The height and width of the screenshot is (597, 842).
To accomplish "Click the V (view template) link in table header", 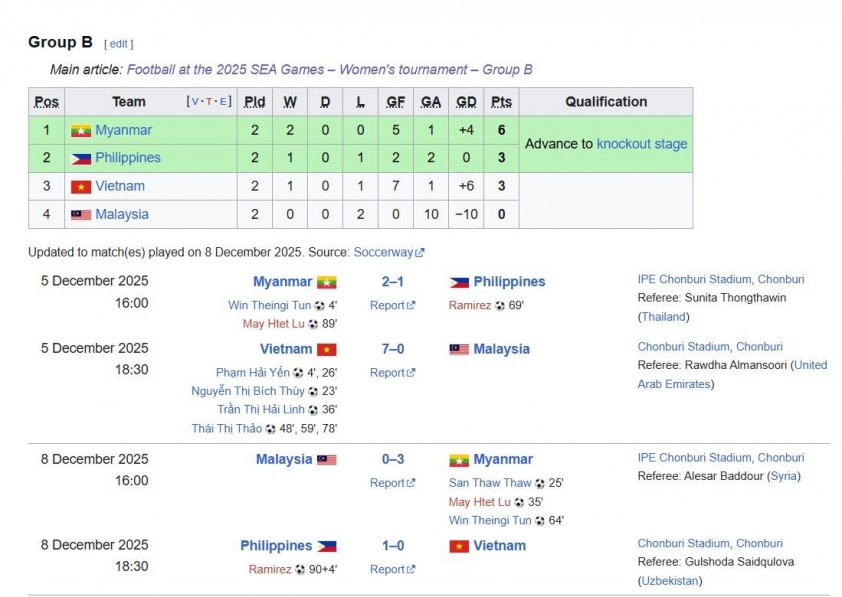I will pos(194,102).
